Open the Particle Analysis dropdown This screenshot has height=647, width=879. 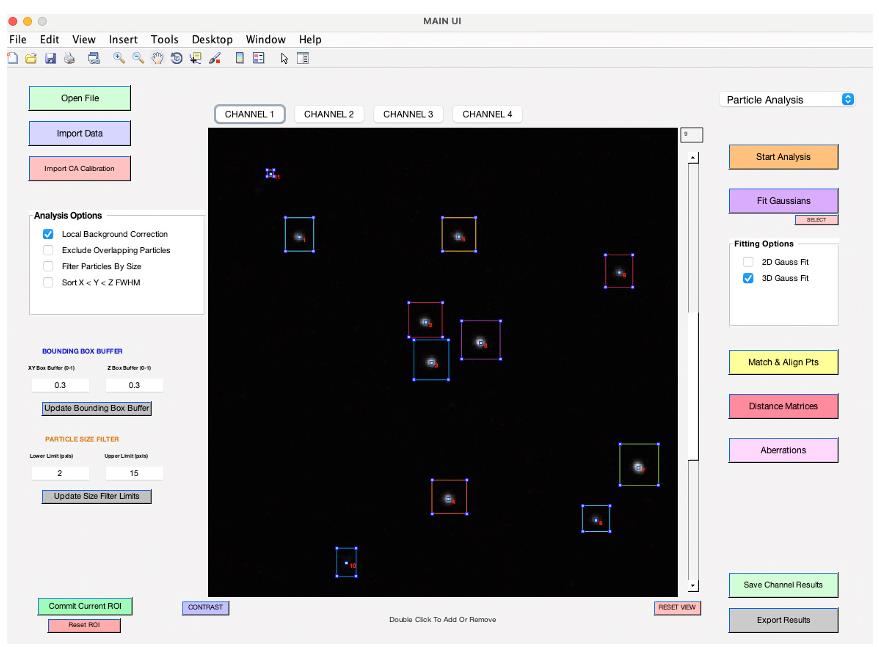tap(787, 100)
